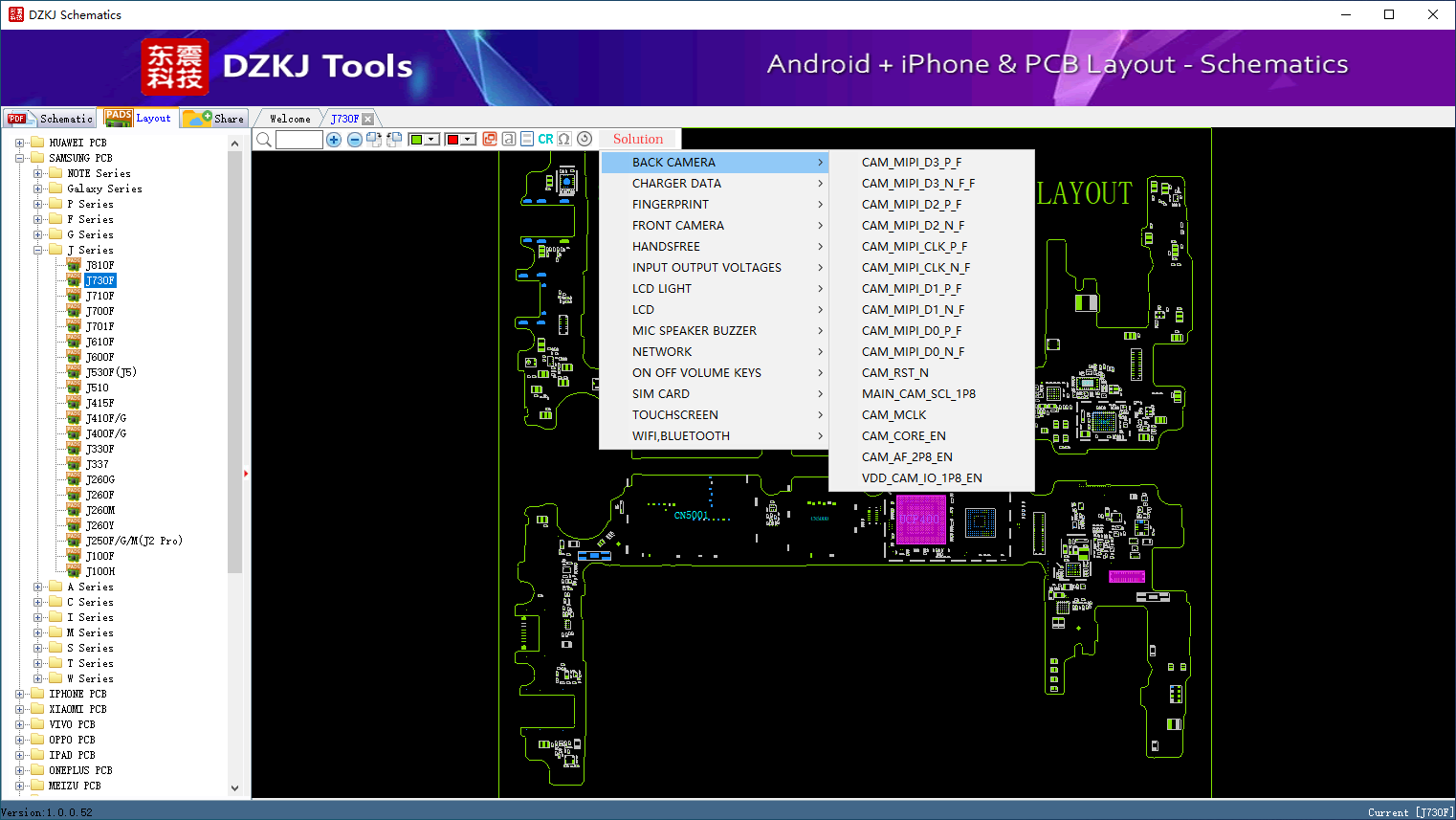Click the magnifier search icon in the toolbar
This screenshot has width=1456, height=820.
click(x=264, y=140)
